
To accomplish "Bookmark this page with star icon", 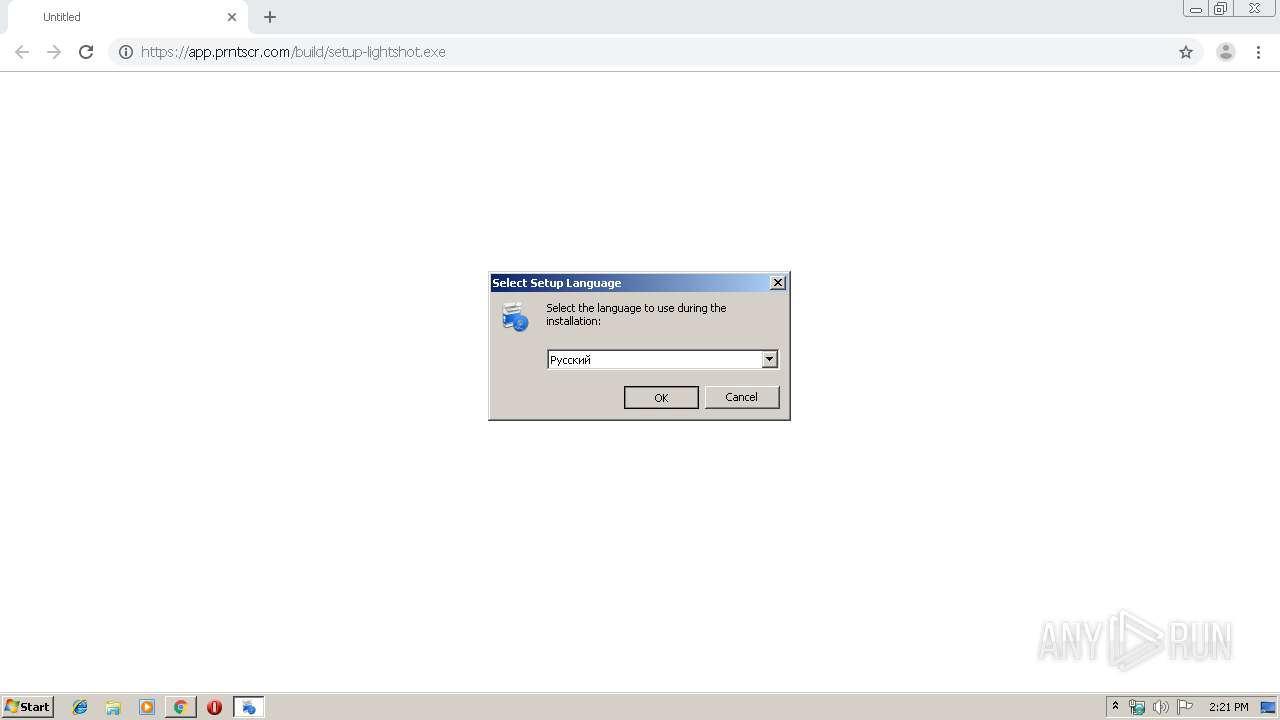I will pos(1186,52).
